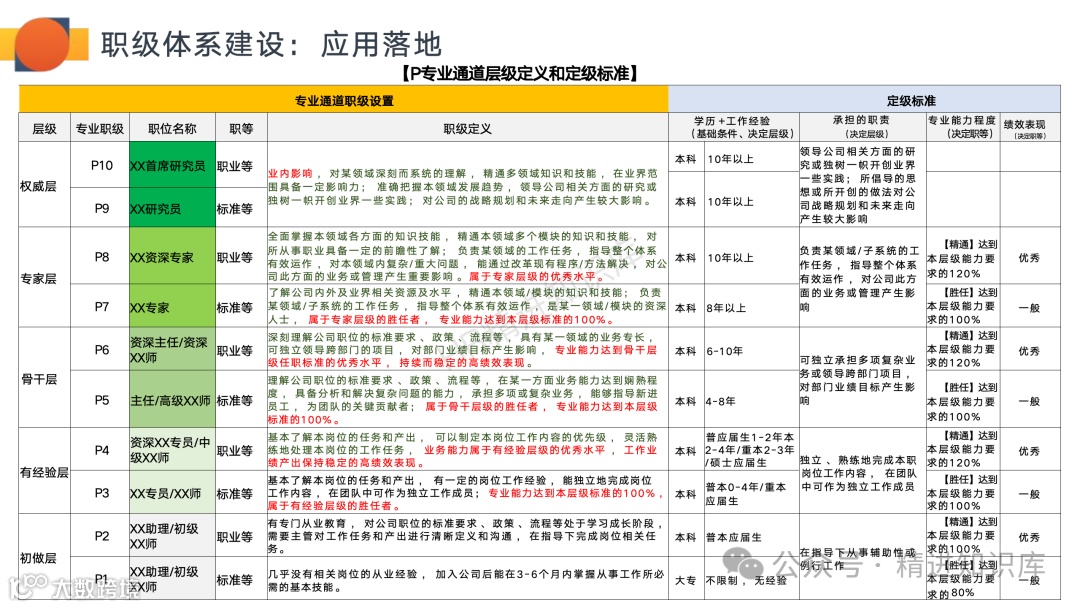
Task: Select the 层级 column header
Action: [45, 128]
